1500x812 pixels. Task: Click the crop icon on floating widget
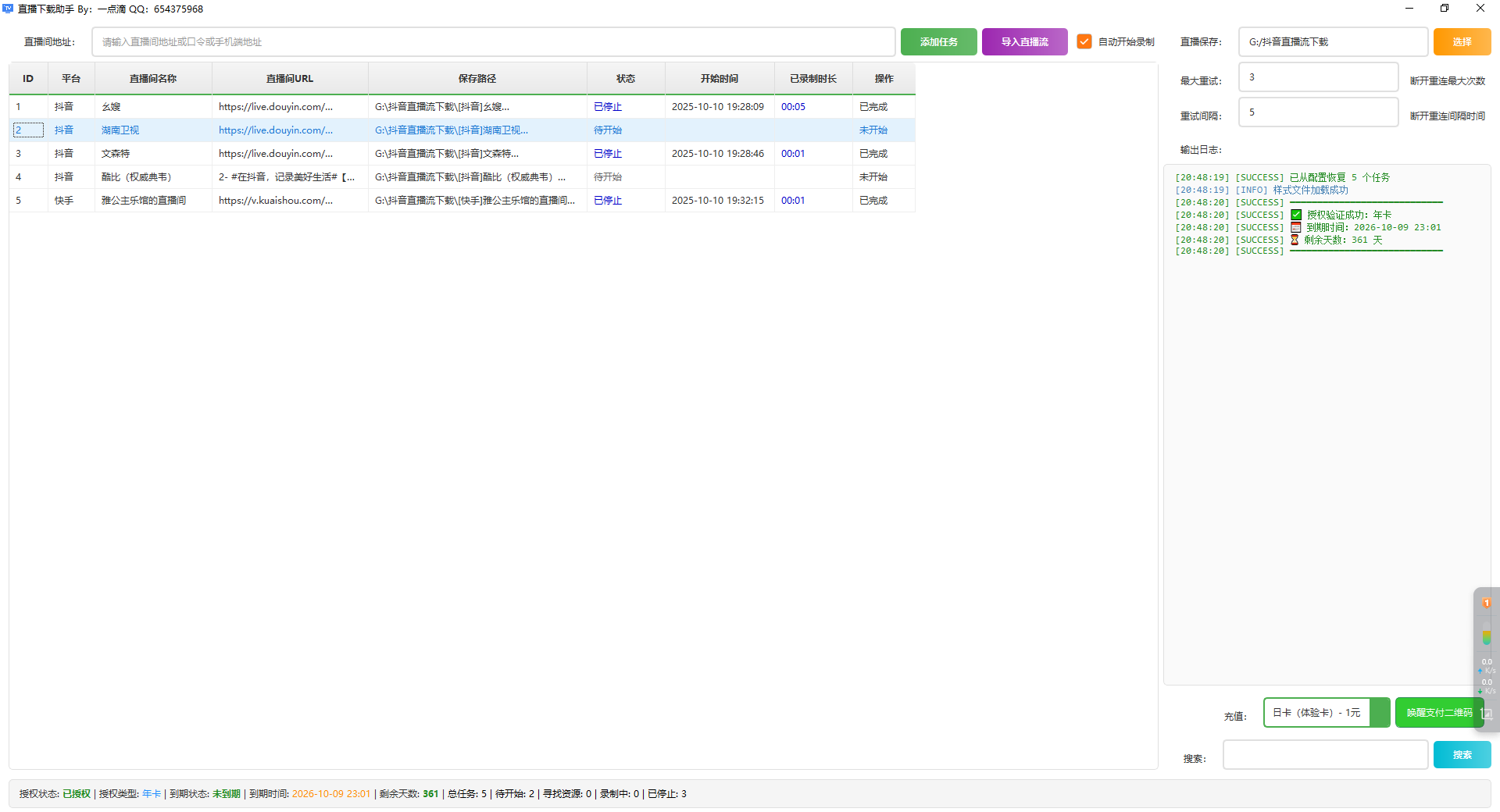pyautogui.click(x=1487, y=714)
